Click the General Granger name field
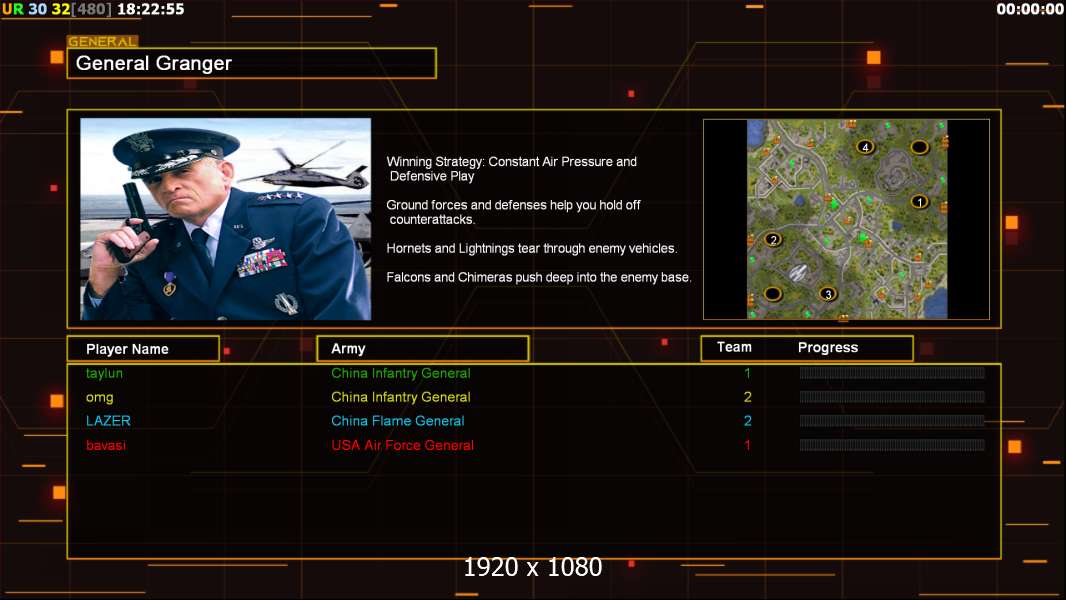 point(251,63)
